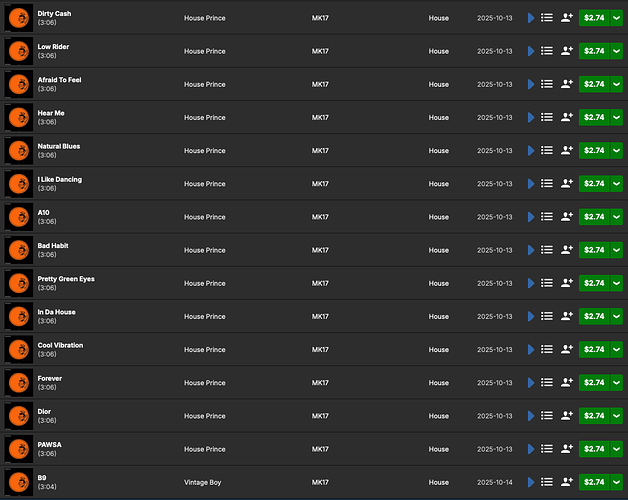Play the A10 track preview
This screenshot has width=628, height=500.
tap(531, 217)
